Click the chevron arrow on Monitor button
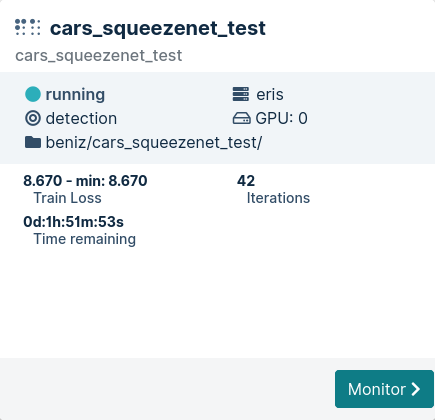Image resolution: width=435 pixels, height=420 pixels. (x=416, y=389)
